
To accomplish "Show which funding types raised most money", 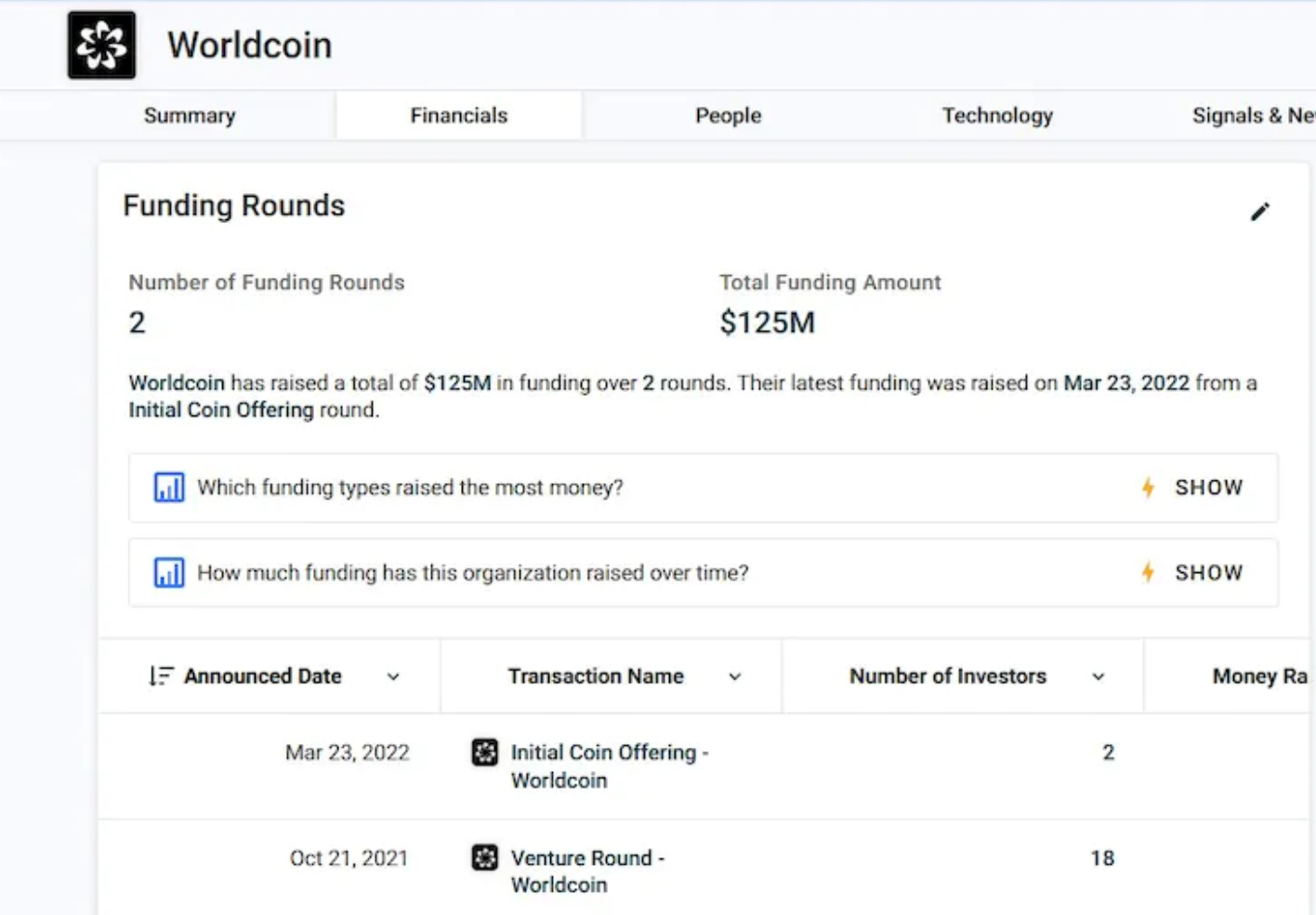I will (1208, 488).
